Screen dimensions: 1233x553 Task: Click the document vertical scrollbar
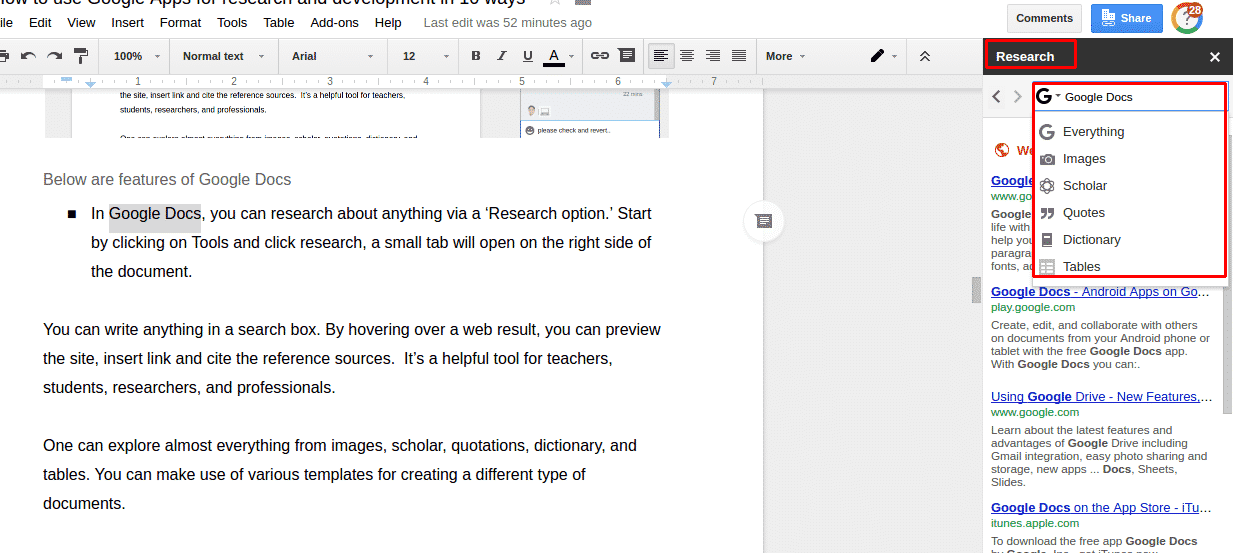pos(976,290)
